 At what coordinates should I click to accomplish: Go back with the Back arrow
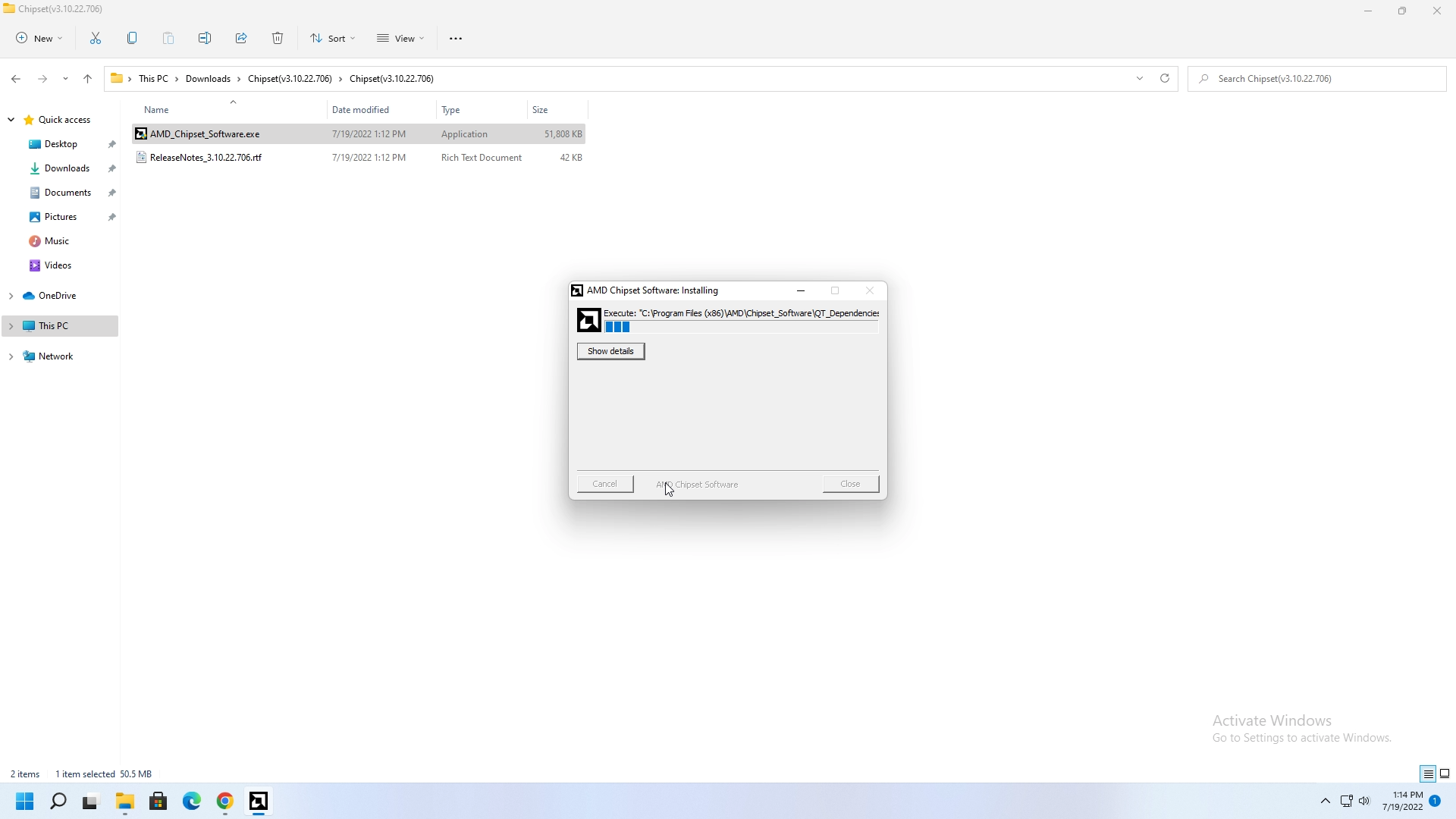16,79
